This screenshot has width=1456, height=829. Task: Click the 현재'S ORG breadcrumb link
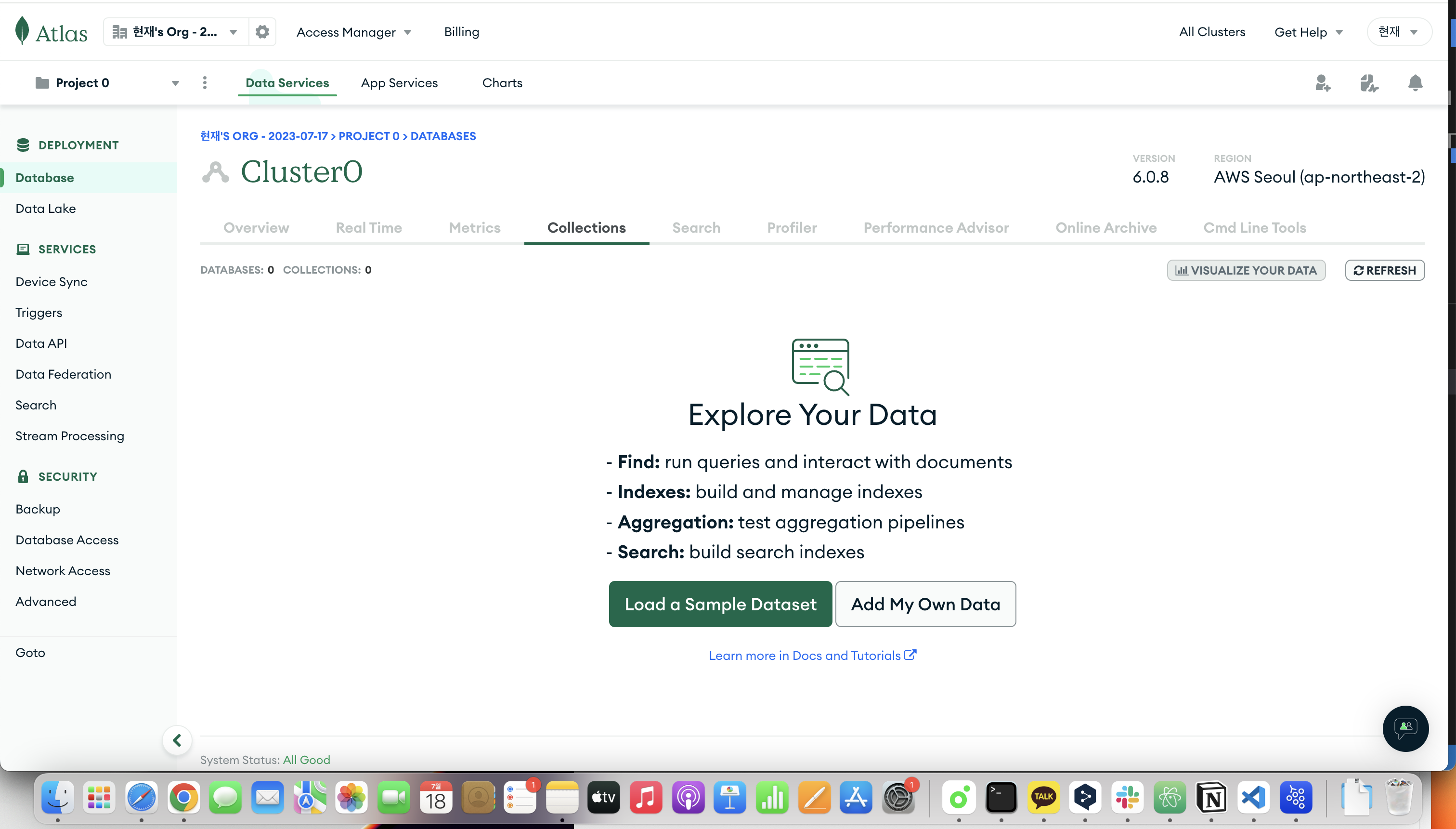(264, 136)
